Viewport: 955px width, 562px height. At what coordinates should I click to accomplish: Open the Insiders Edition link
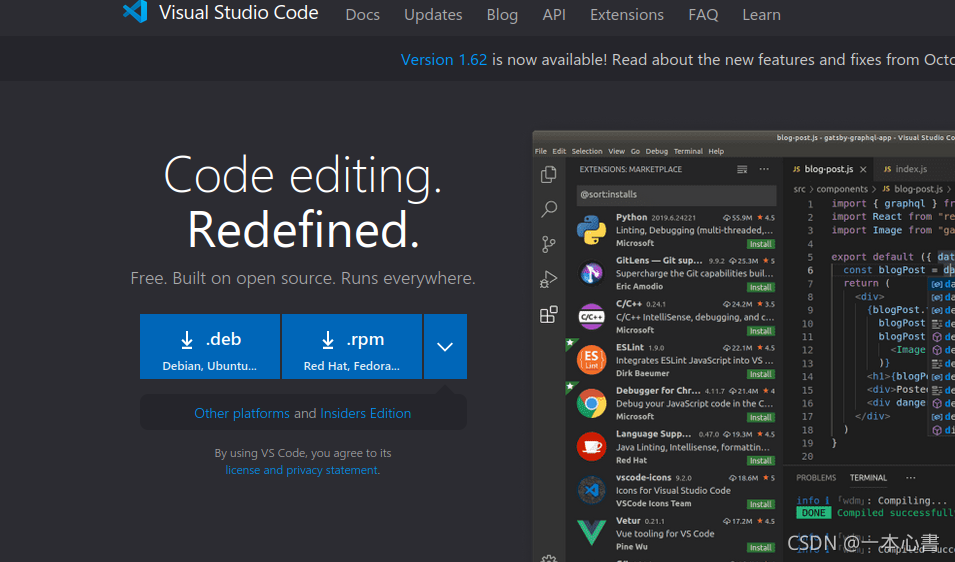(x=365, y=413)
